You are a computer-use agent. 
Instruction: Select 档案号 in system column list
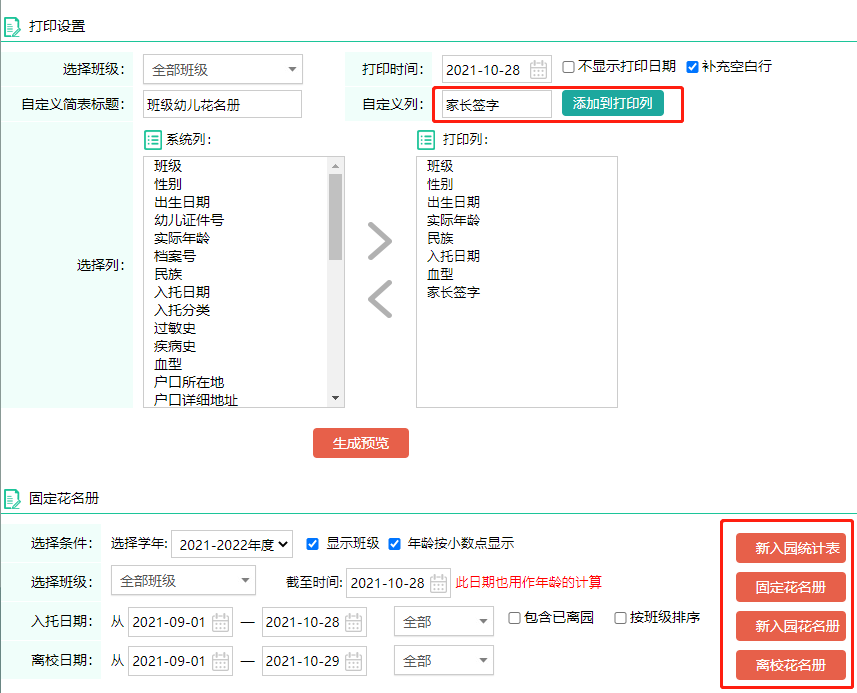[175, 256]
